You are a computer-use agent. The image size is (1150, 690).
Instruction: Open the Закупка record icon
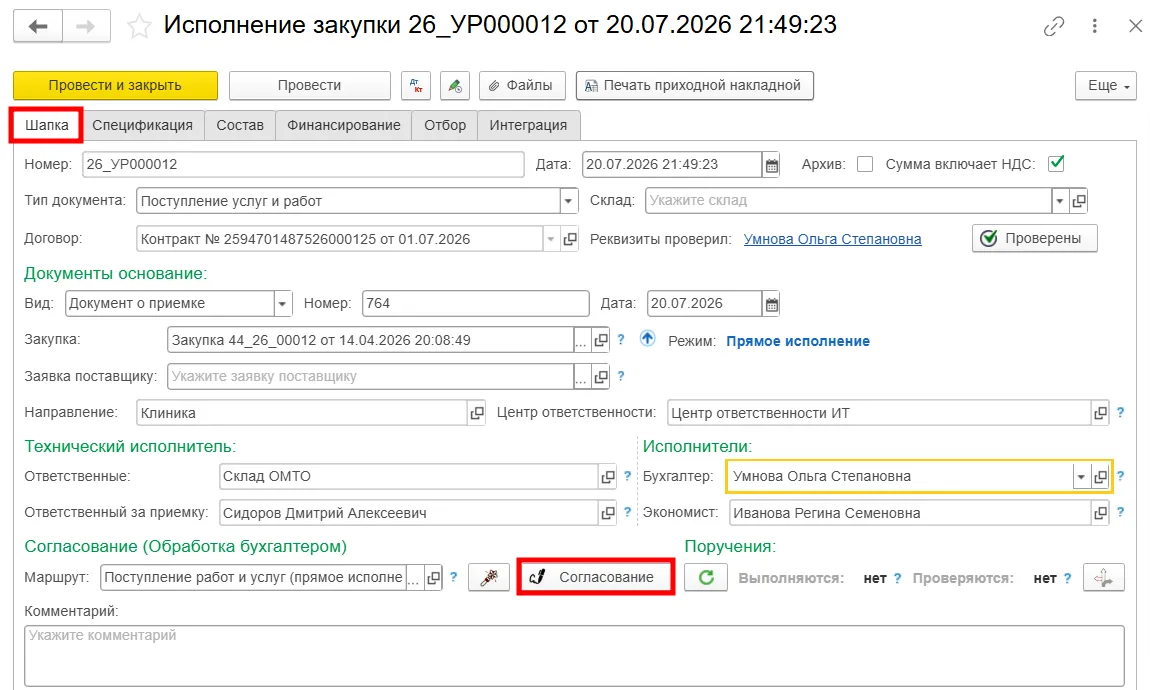[x=601, y=340]
